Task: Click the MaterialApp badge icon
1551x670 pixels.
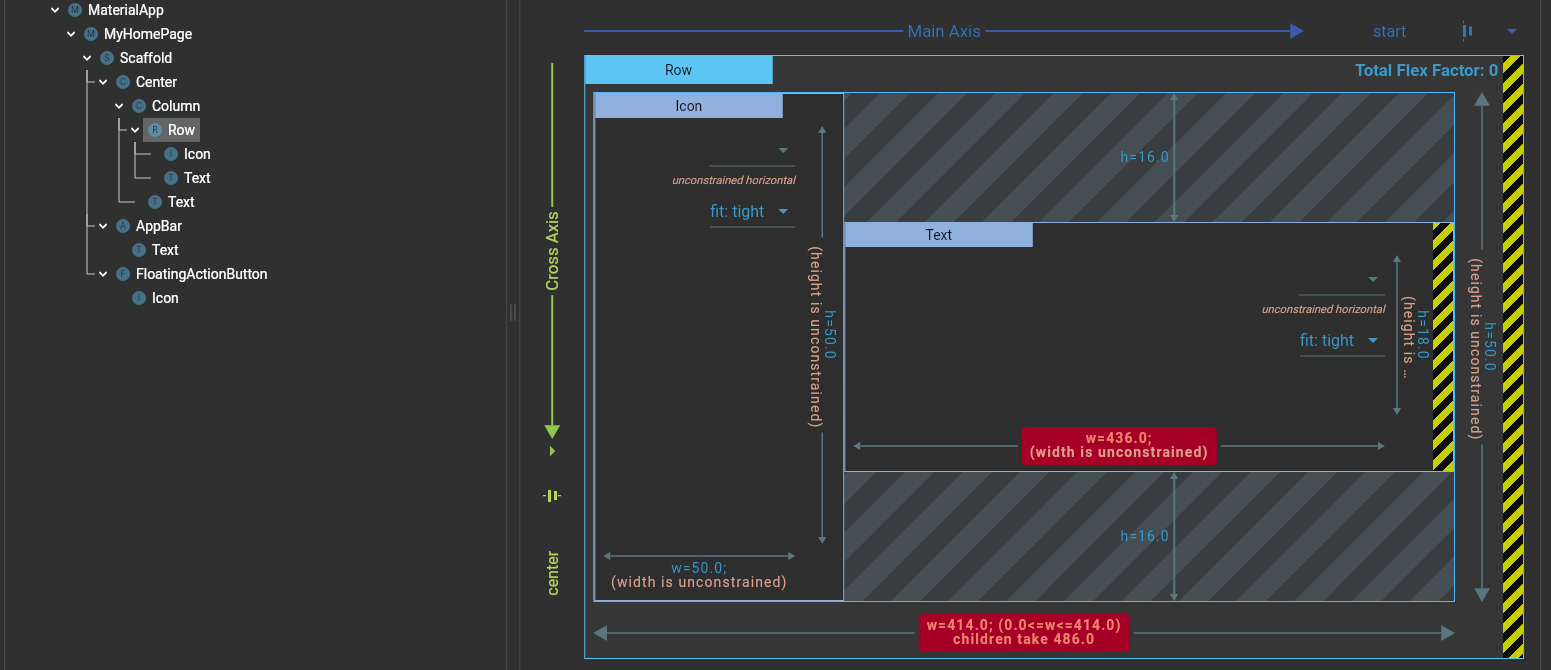Action: (x=74, y=9)
